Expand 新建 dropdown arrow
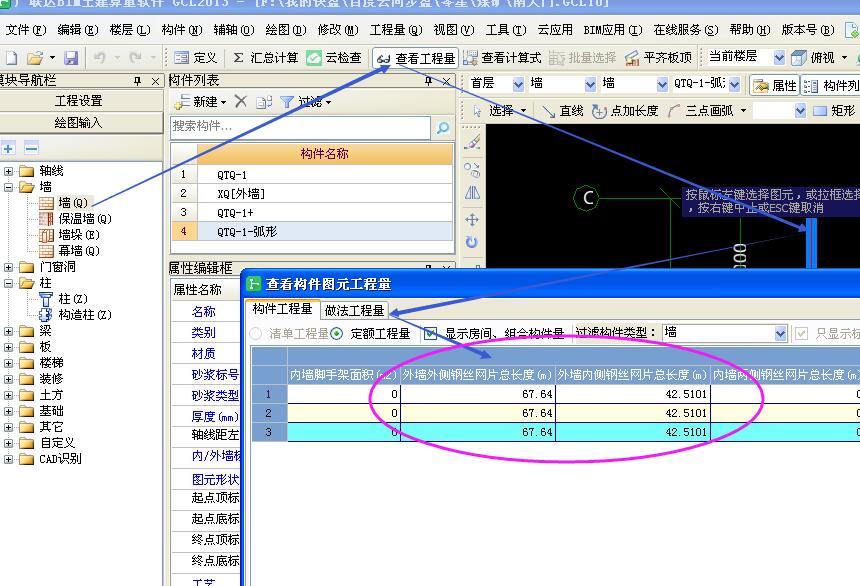Viewport: 860px width, 586px height. pyautogui.click(x=224, y=102)
